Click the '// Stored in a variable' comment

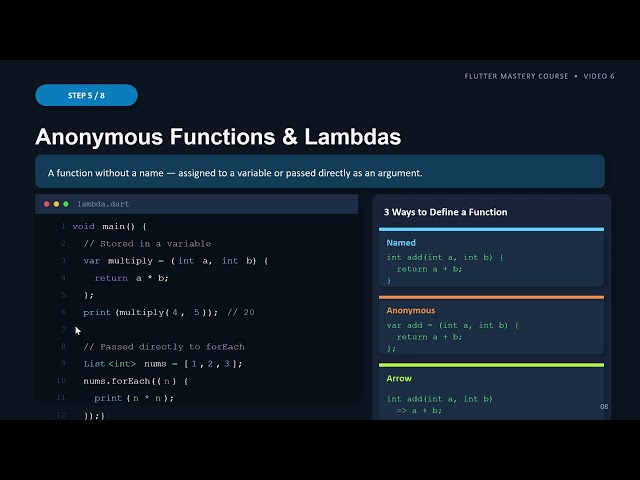point(147,244)
